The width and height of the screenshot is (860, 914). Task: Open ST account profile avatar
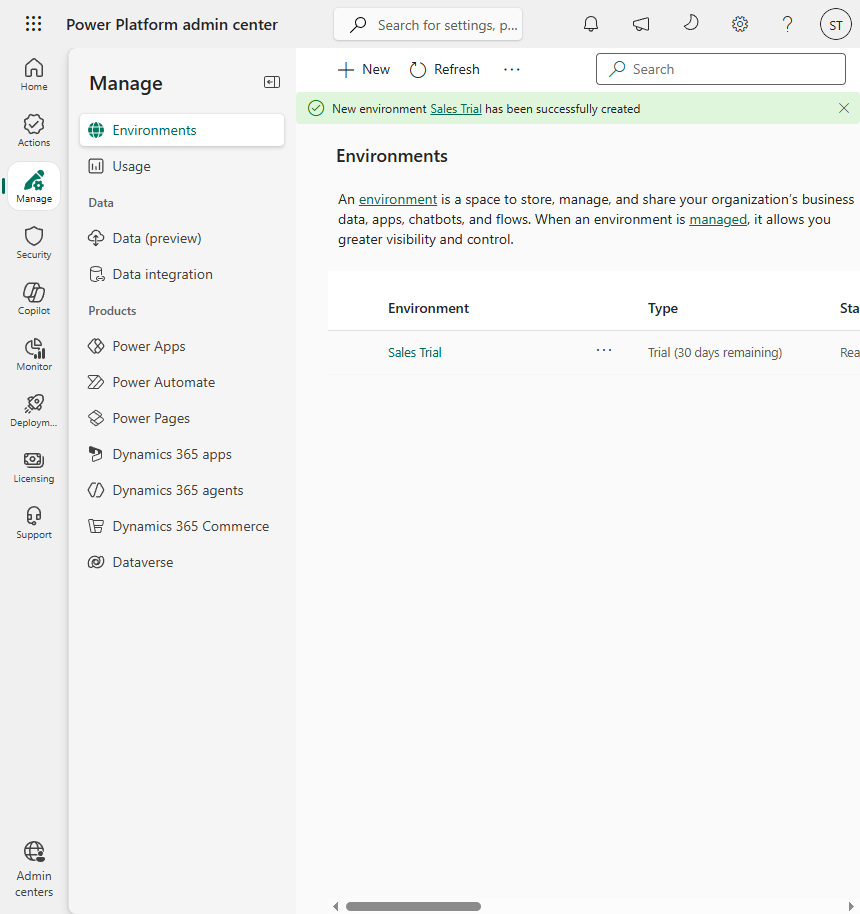(x=836, y=24)
